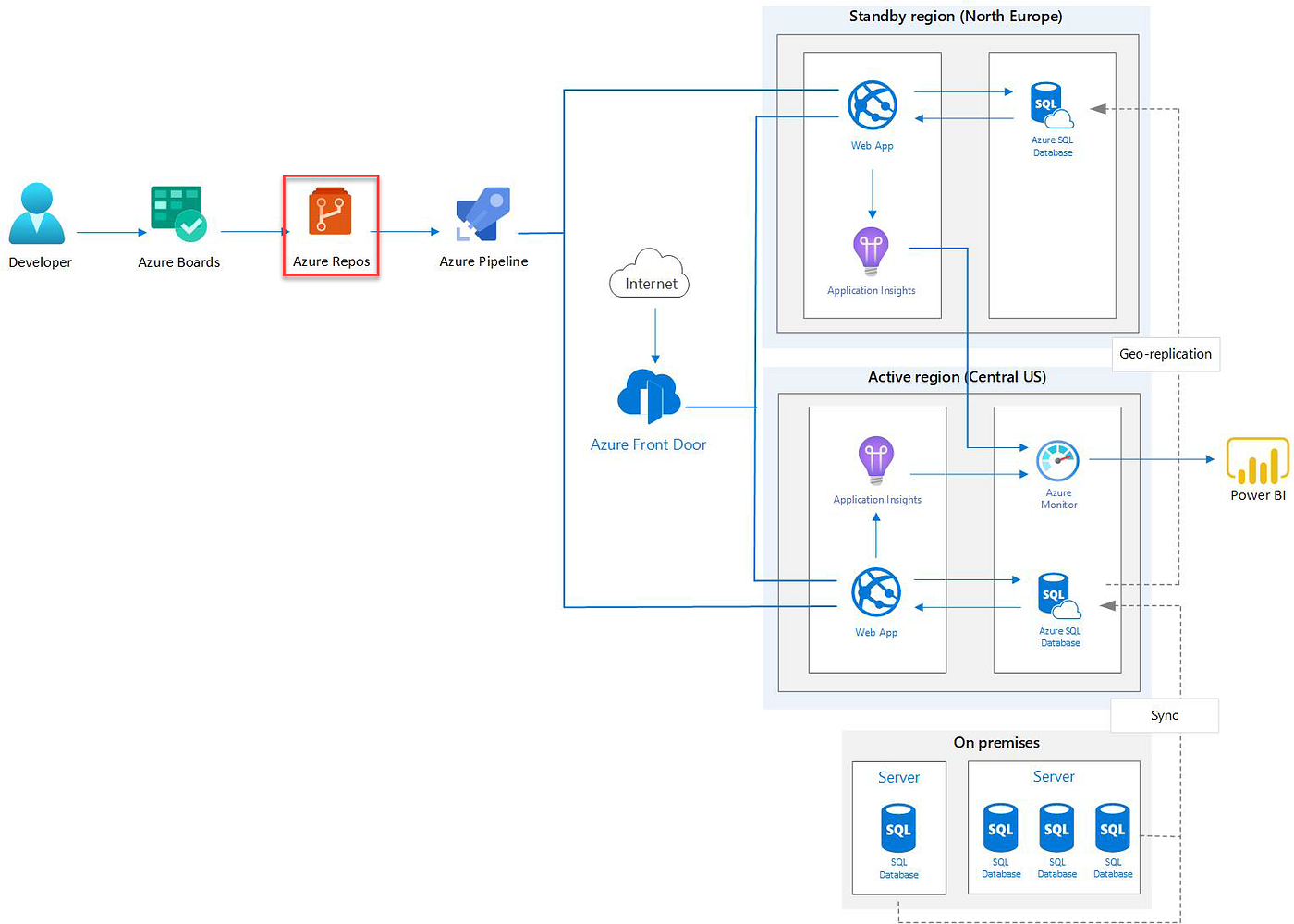Select the Internet cloud shape
The height and width of the screenshot is (924, 1294).
[649, 273]
